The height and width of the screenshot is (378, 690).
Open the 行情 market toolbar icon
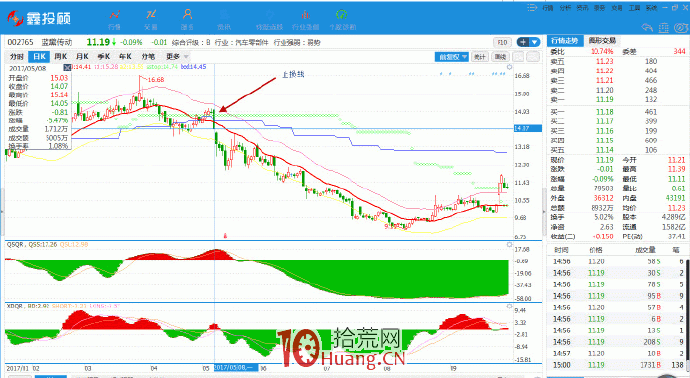coord(114,19)
